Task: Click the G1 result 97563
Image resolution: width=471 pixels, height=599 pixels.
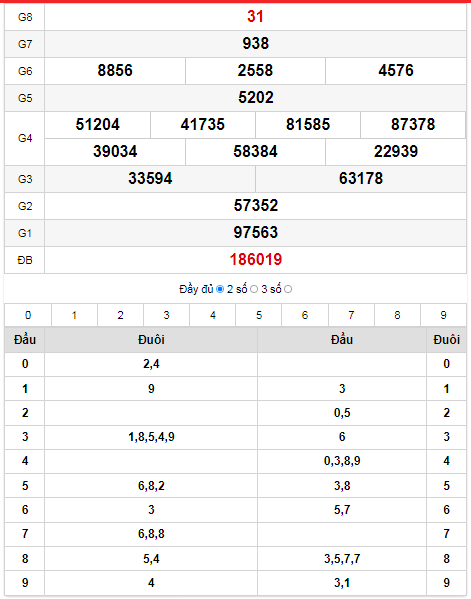Action: pos(256,233)
